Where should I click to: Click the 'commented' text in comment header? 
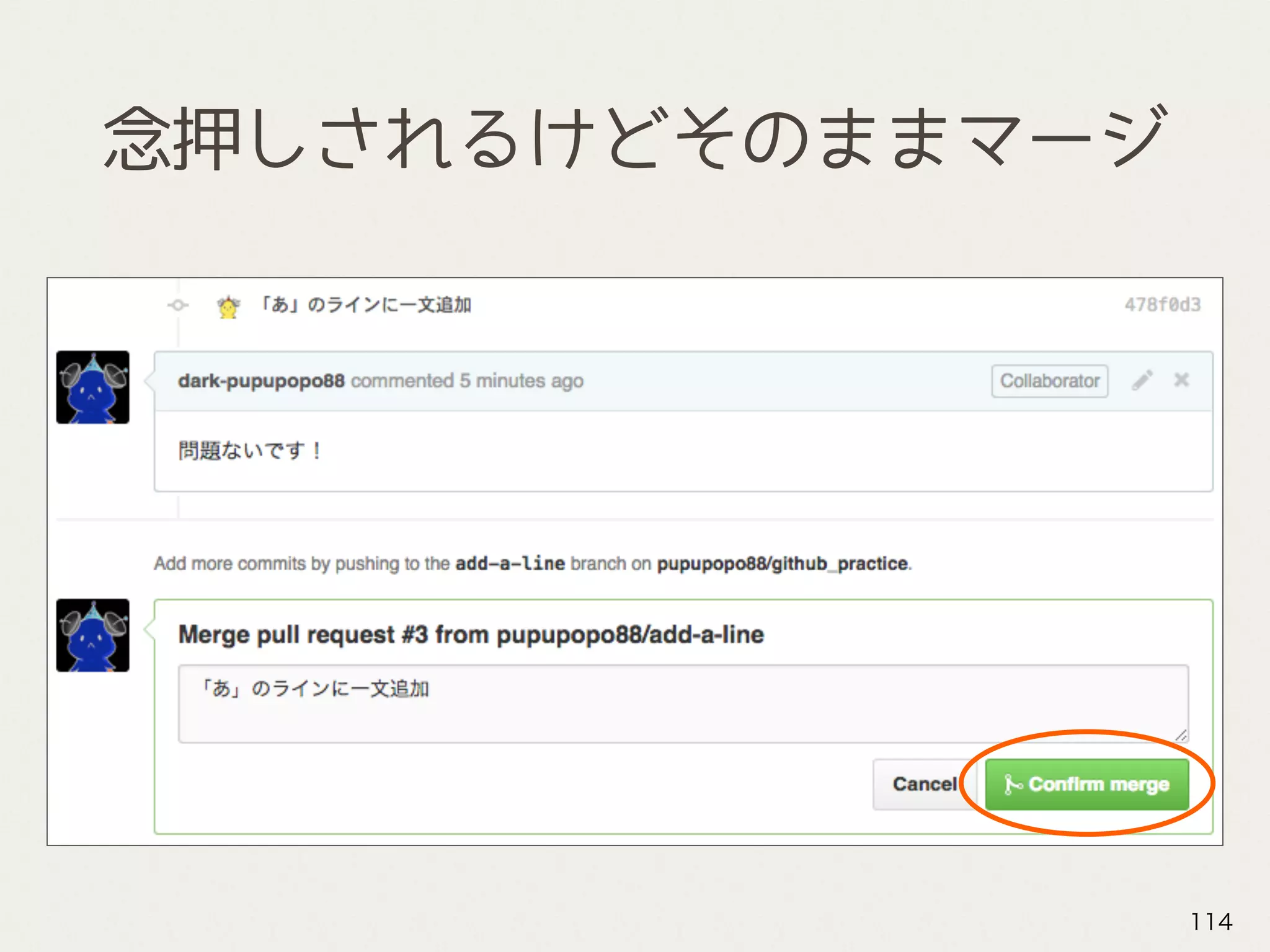[402, 381]
